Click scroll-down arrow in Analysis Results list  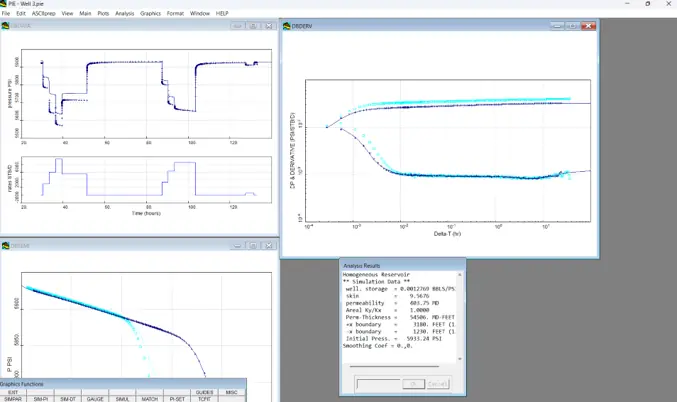[x=459, y=359]
